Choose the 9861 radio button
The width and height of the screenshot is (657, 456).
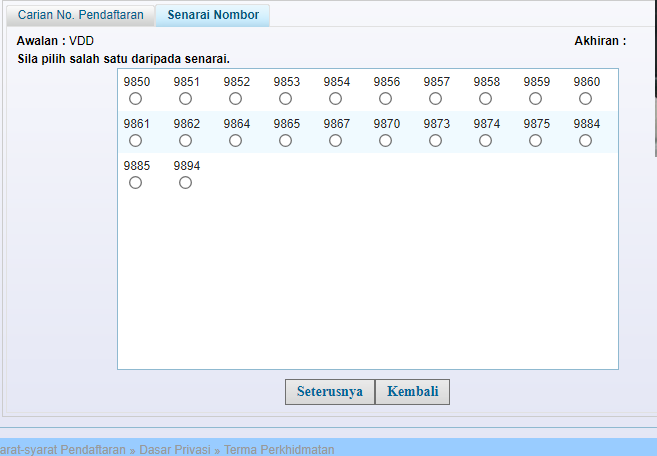click(x=135, y=141)
